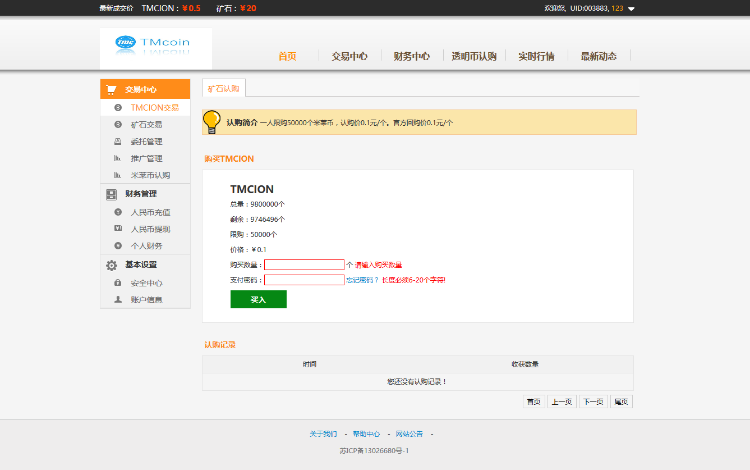Open 人民币提现 in the sidebar
This screenshot has width=750, height=470.
(x=150, y=229)
